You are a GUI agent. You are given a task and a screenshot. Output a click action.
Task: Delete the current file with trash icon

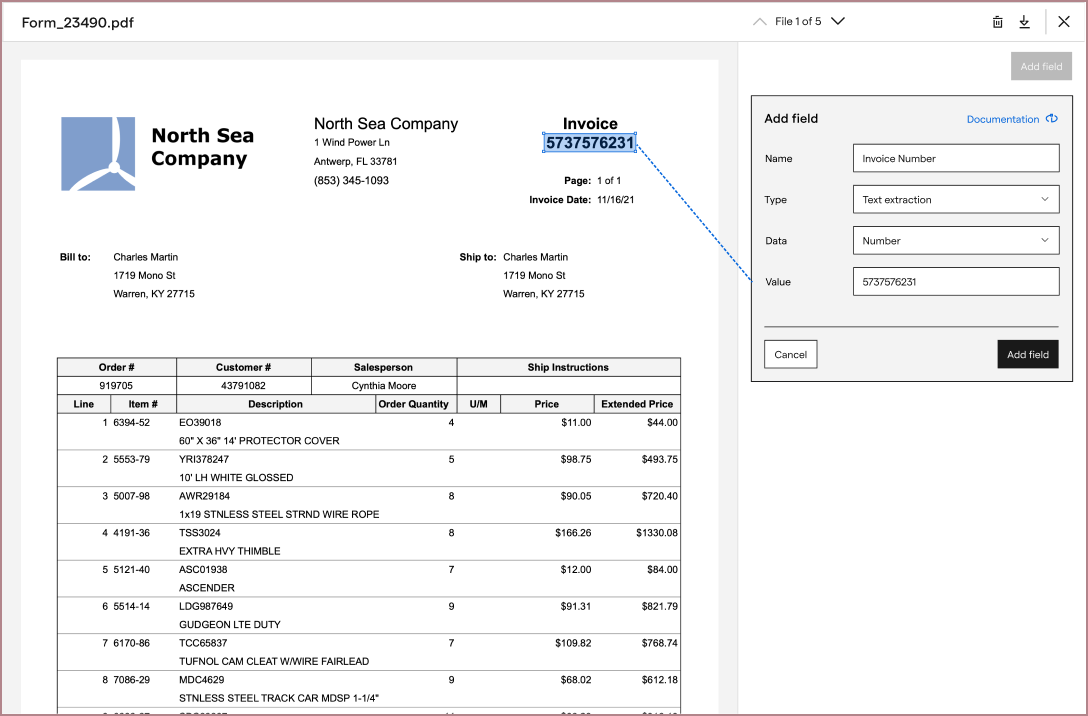[997, 22]
